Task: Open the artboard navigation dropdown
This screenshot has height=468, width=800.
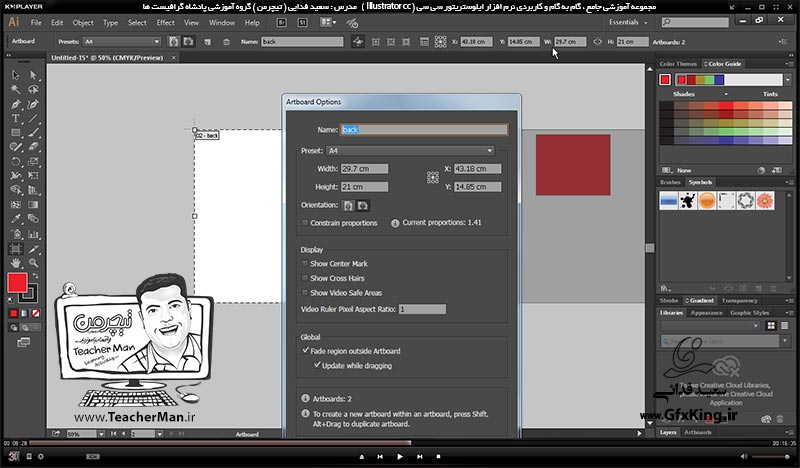Action: click(159, 434)
